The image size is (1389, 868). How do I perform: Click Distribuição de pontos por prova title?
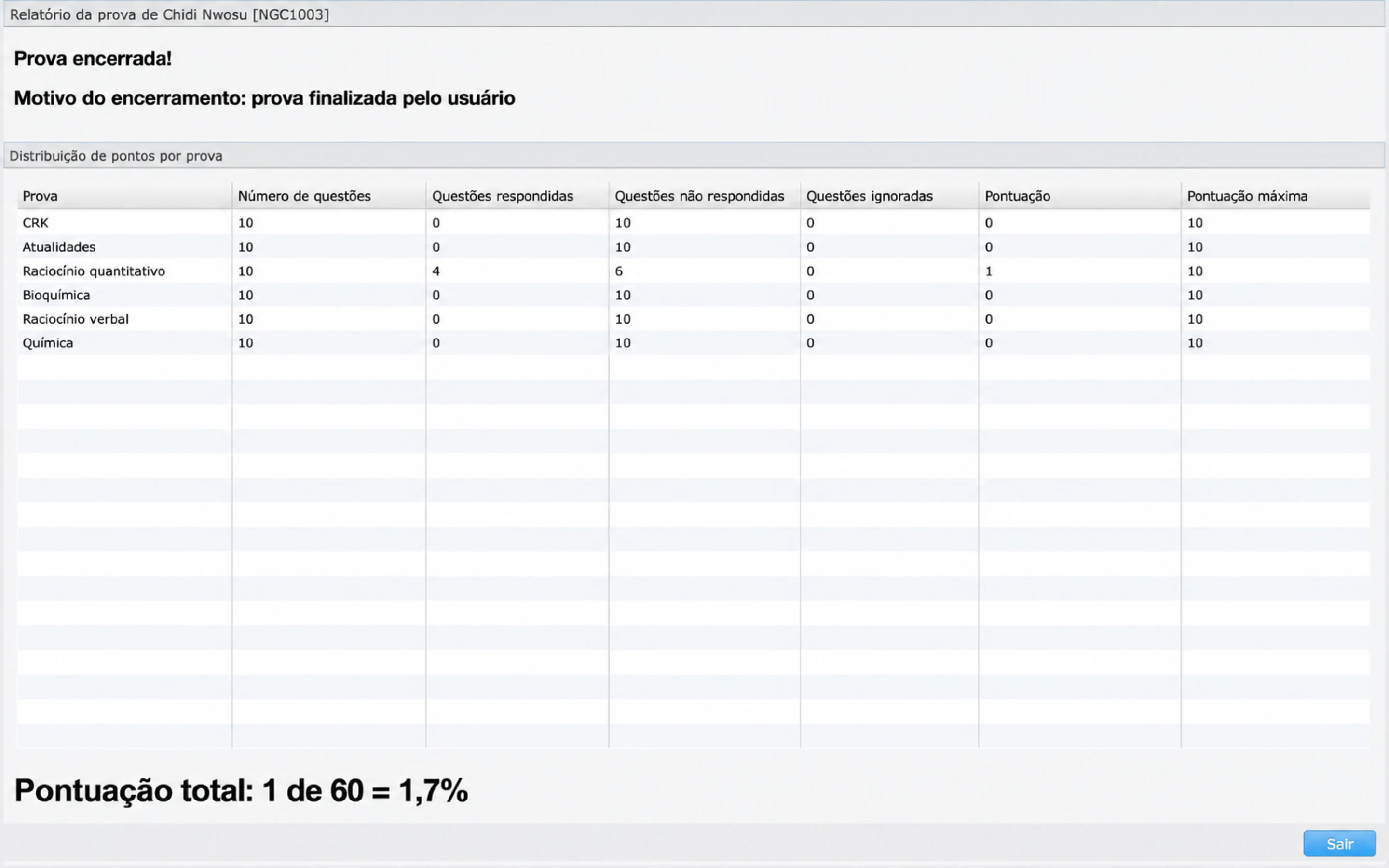click(116, 156)
